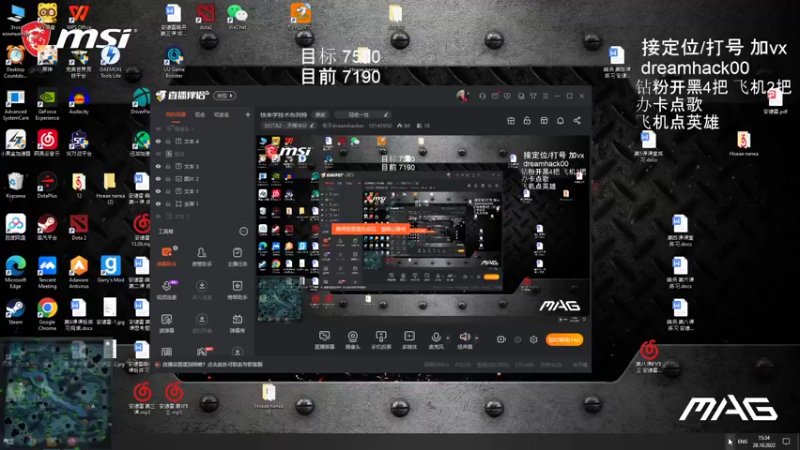Open the feedback chat icon in title bar
Screen dimensions: 800x450
[507, 96]
